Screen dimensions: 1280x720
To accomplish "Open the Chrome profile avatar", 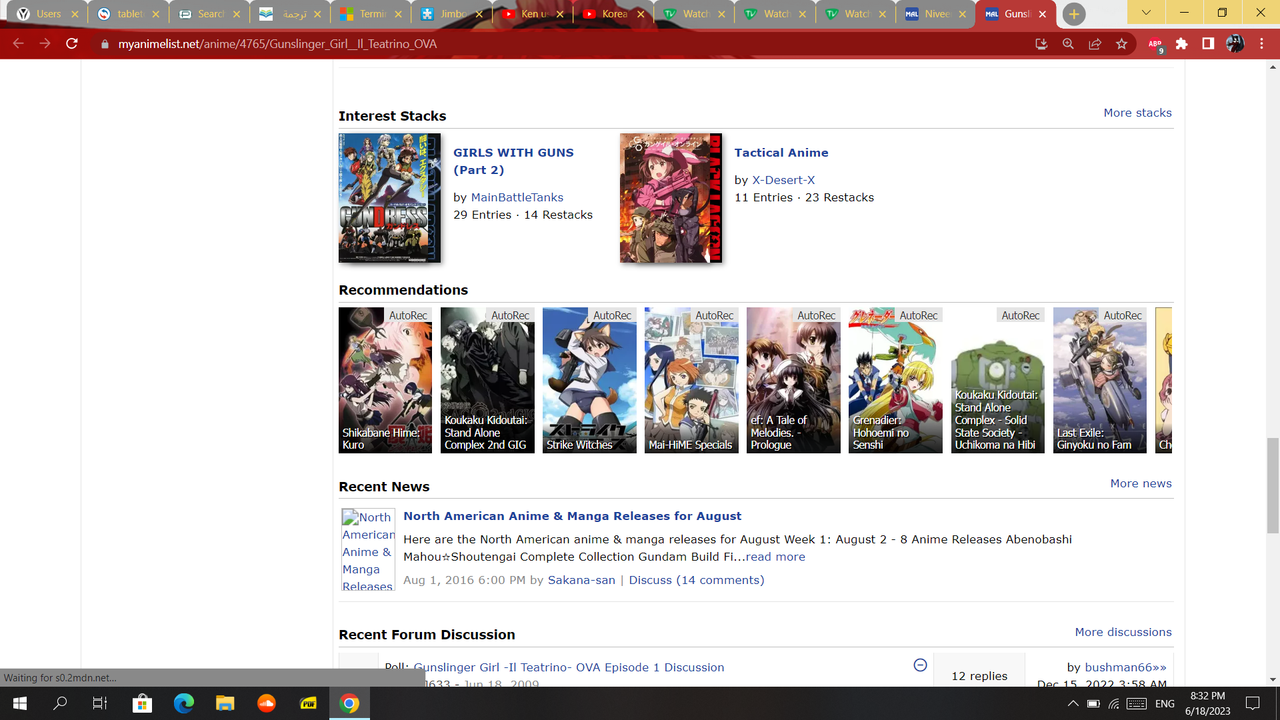I will click(x=1235, y=44).
